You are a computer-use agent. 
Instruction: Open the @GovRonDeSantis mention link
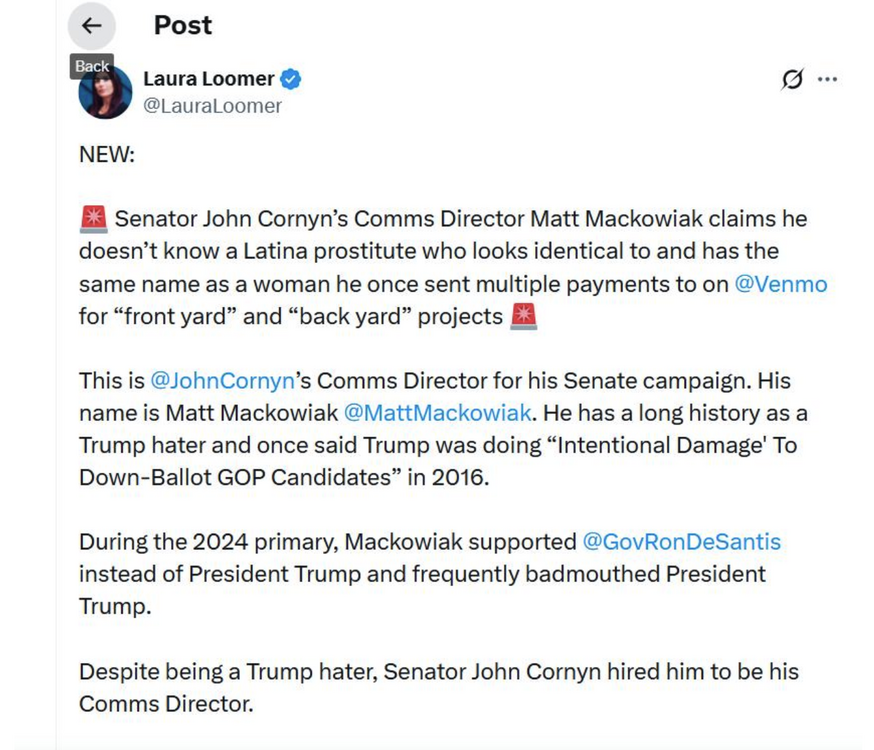[x=681, y=542]
